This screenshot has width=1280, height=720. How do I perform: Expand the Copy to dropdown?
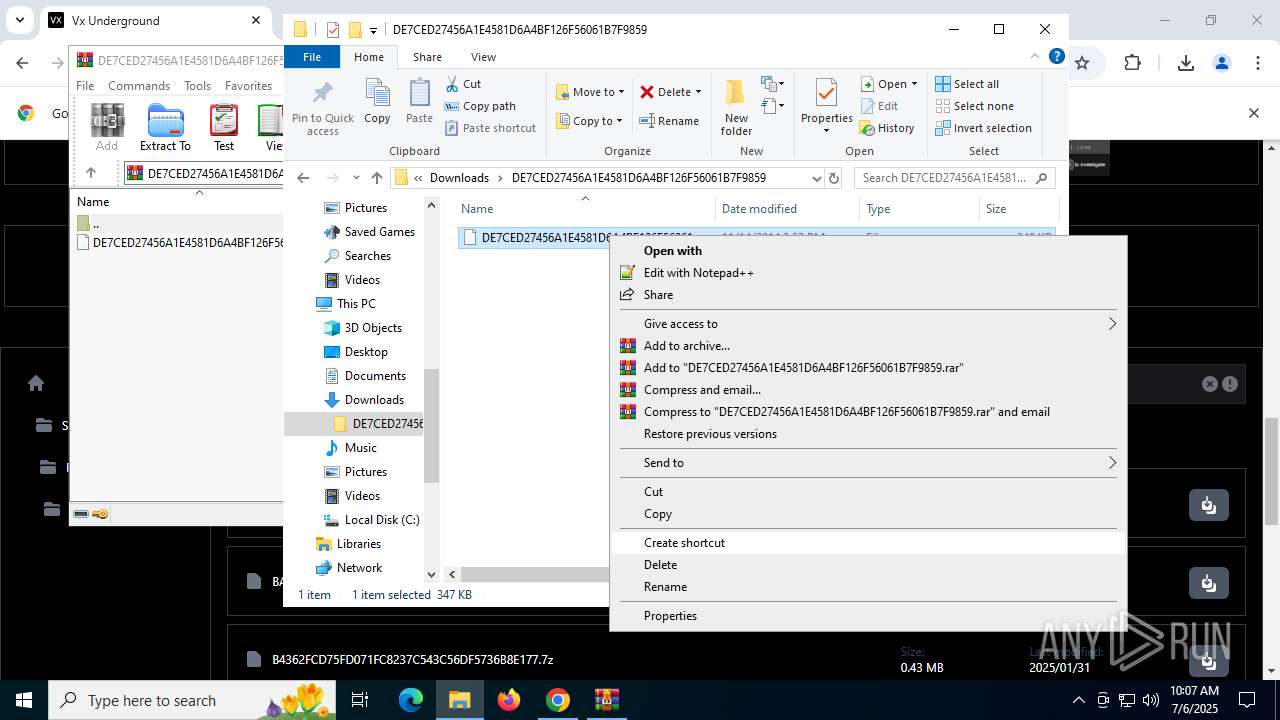[x=621, y=121]
